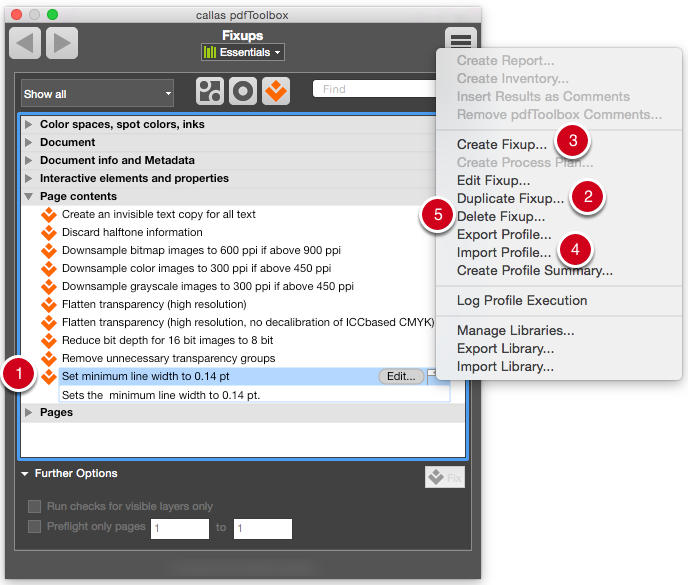The width and height of the screenshot is (688, 585).
Task: Switch to the Checks view icon
Action: pos(243,91)
